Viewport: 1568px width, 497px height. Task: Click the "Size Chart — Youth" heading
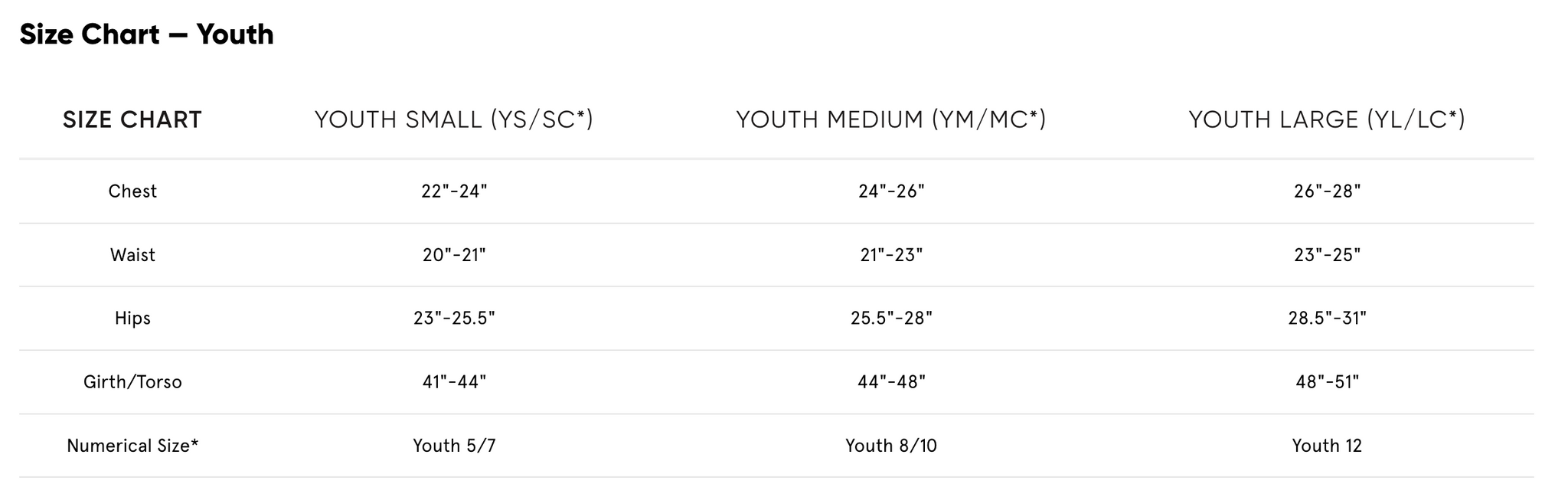pos(146,34)
